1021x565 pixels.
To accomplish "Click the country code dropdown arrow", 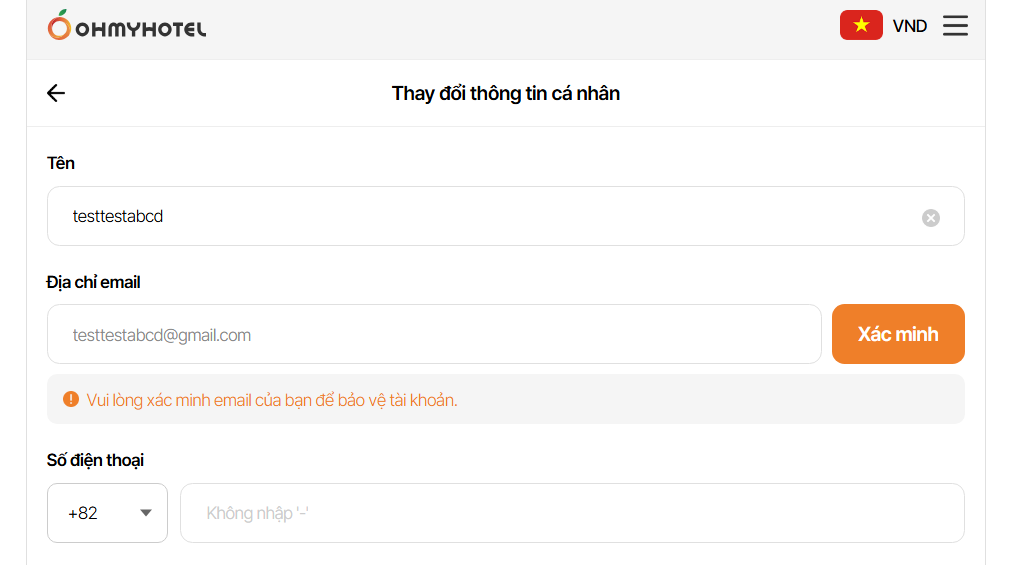I will point(146,513).
